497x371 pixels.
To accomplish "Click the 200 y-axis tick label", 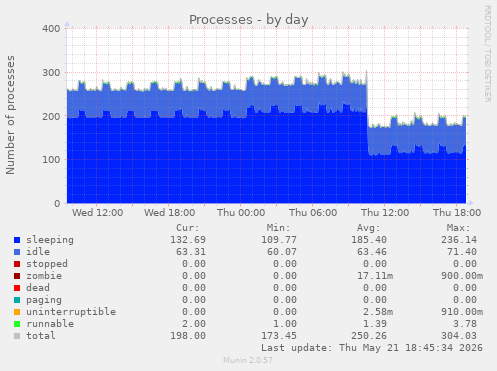I will pos(51,117).
